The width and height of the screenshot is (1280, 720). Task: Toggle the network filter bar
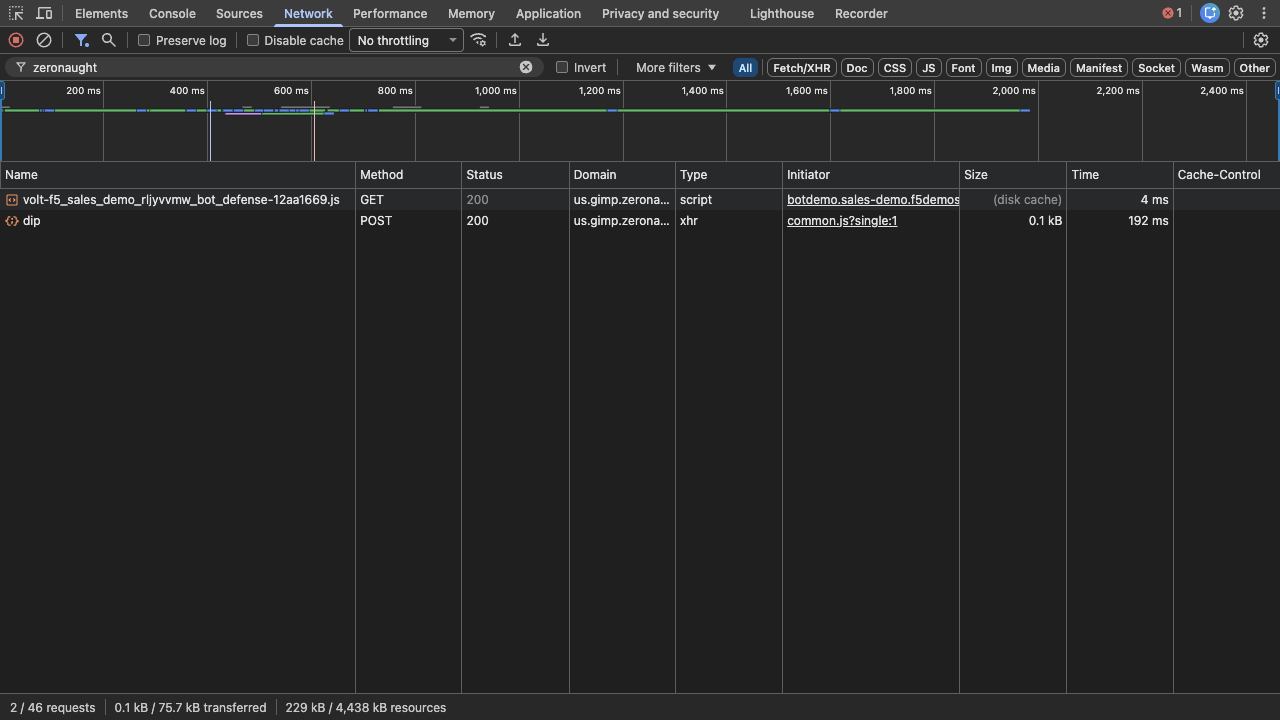[81, 40]
